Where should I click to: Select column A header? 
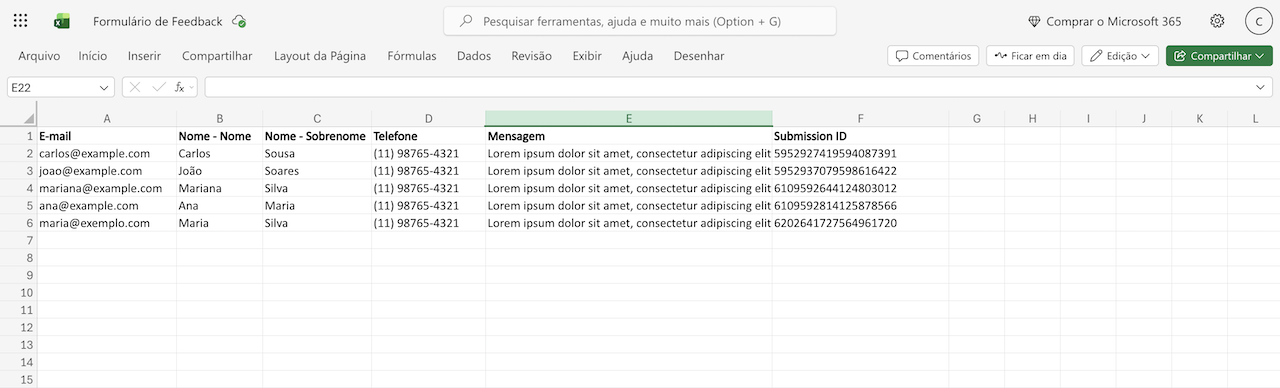[107, 119]
